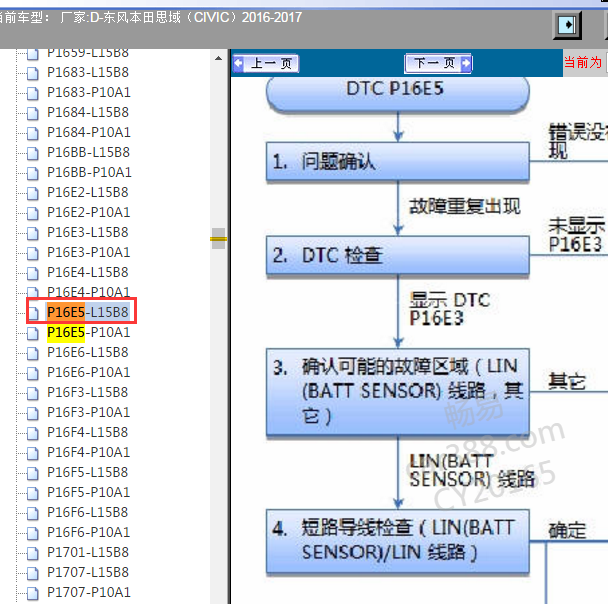The image size is (608, 604).
Task: Select tree item P16F5-L15B8
Action: 88,473
